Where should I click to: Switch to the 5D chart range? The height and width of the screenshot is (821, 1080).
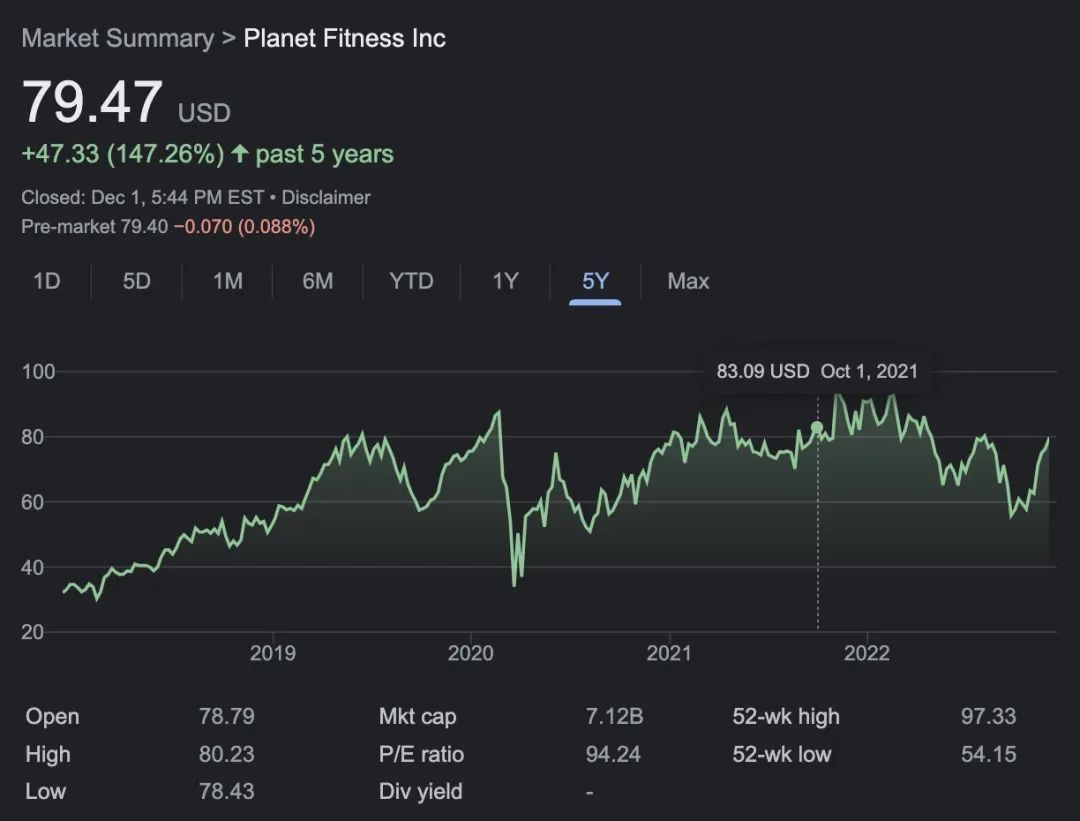137,281
